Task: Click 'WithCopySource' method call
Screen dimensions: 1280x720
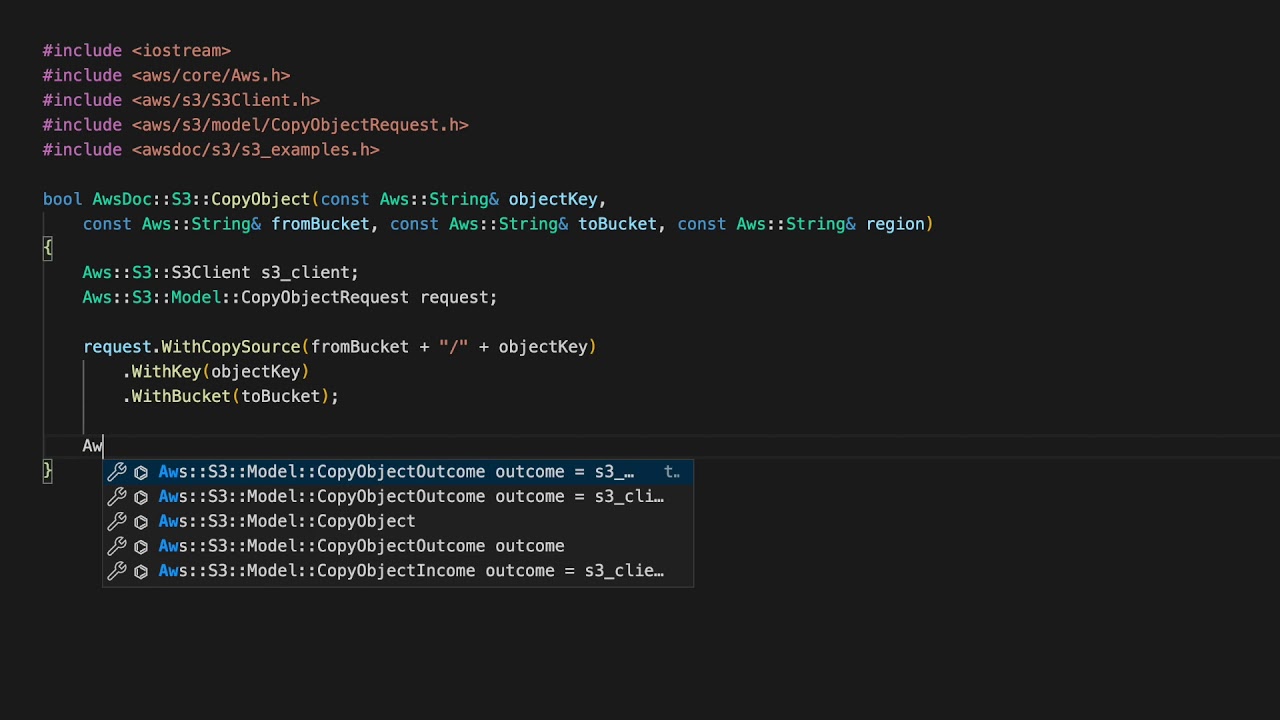Action: (x=231, y=347)
